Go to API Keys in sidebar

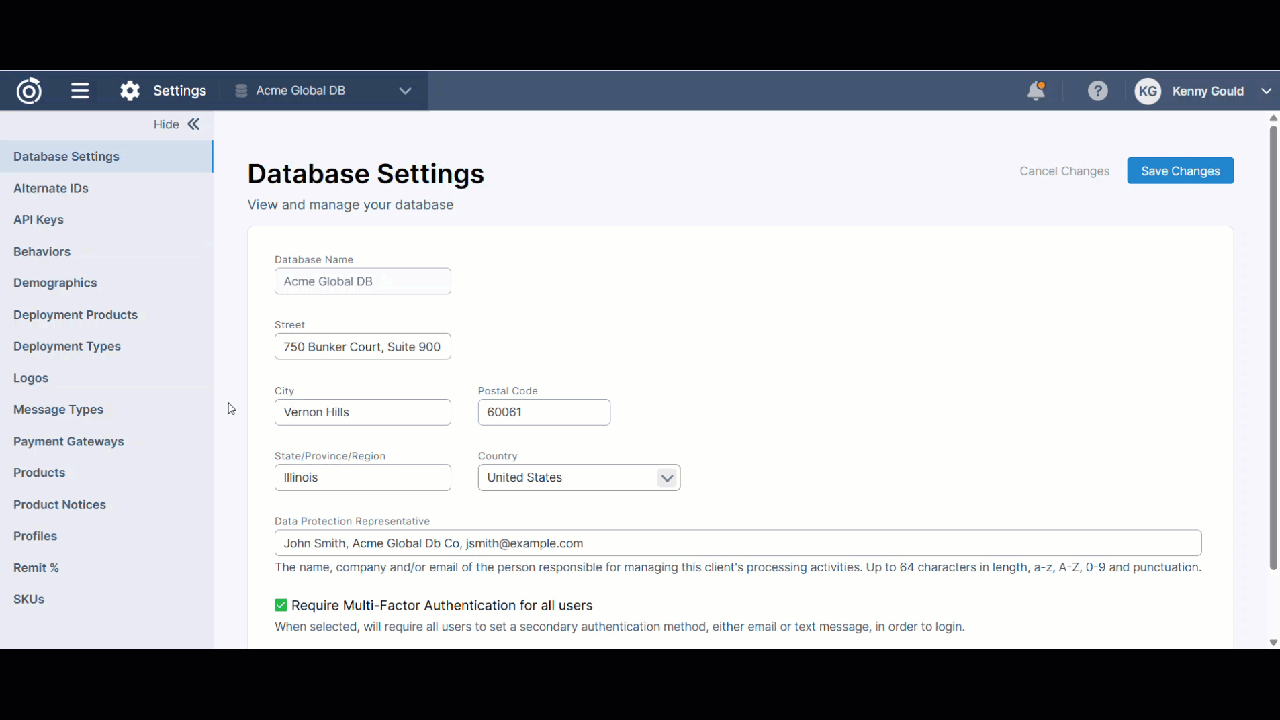click(38, 220)
